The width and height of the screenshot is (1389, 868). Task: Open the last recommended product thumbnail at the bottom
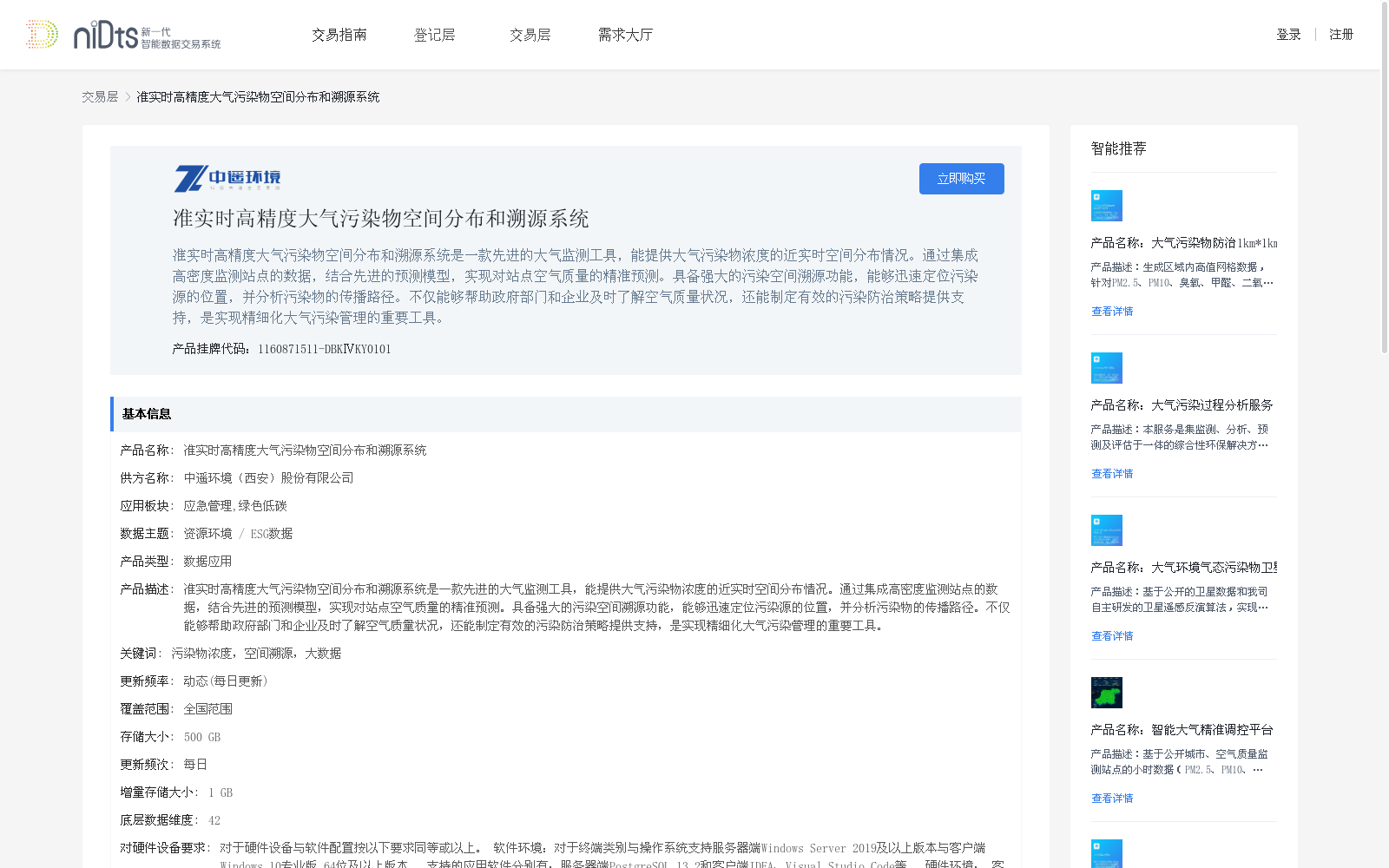[x=1107, y=854]
